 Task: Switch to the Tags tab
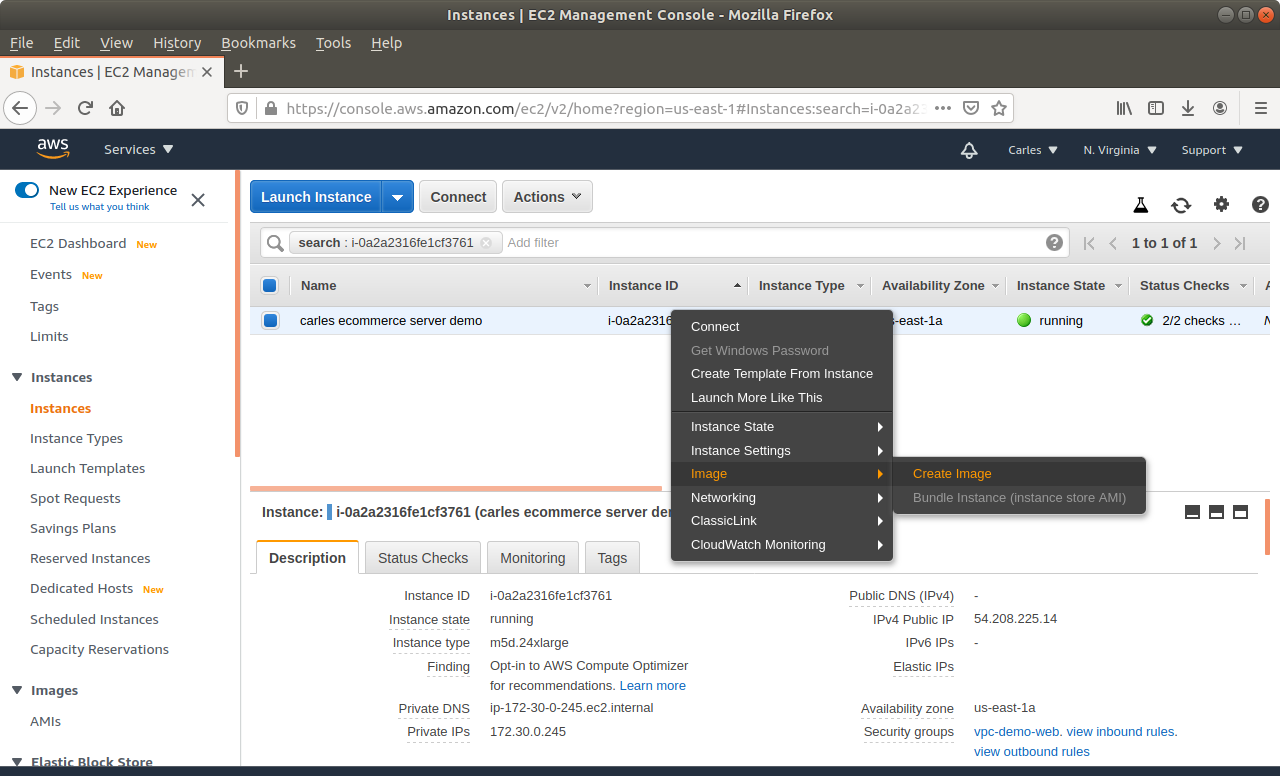pyautogui.click(x=613, y=558)
